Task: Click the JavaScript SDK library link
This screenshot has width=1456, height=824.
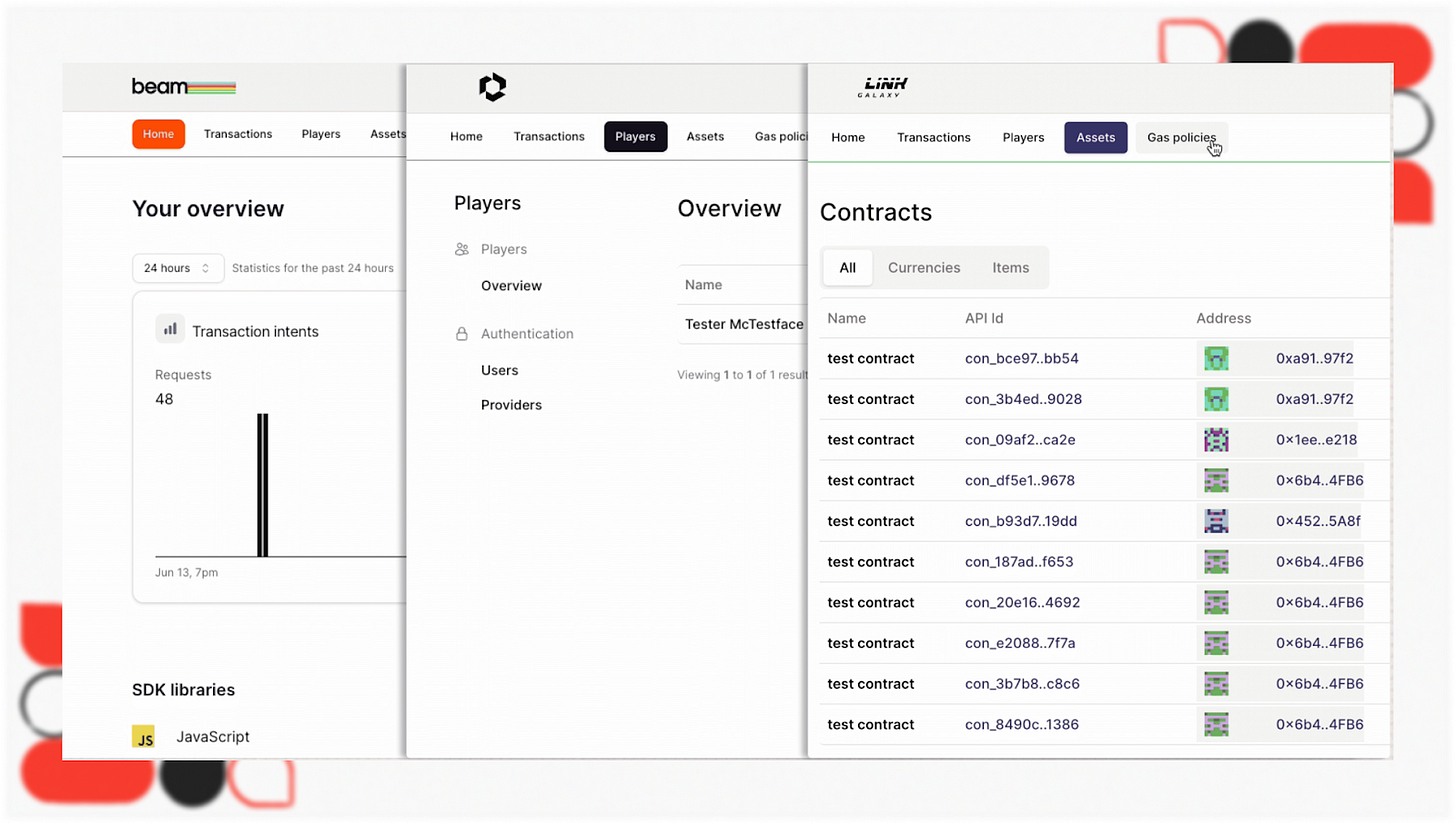Action: coord(213,737)
